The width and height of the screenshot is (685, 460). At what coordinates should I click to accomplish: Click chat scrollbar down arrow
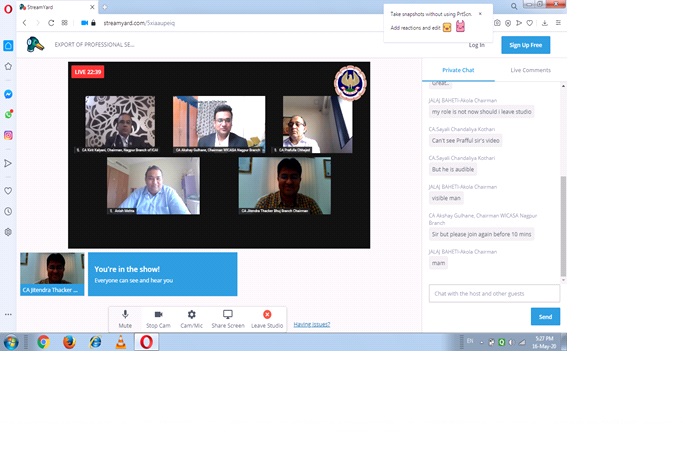click(563, 280)
